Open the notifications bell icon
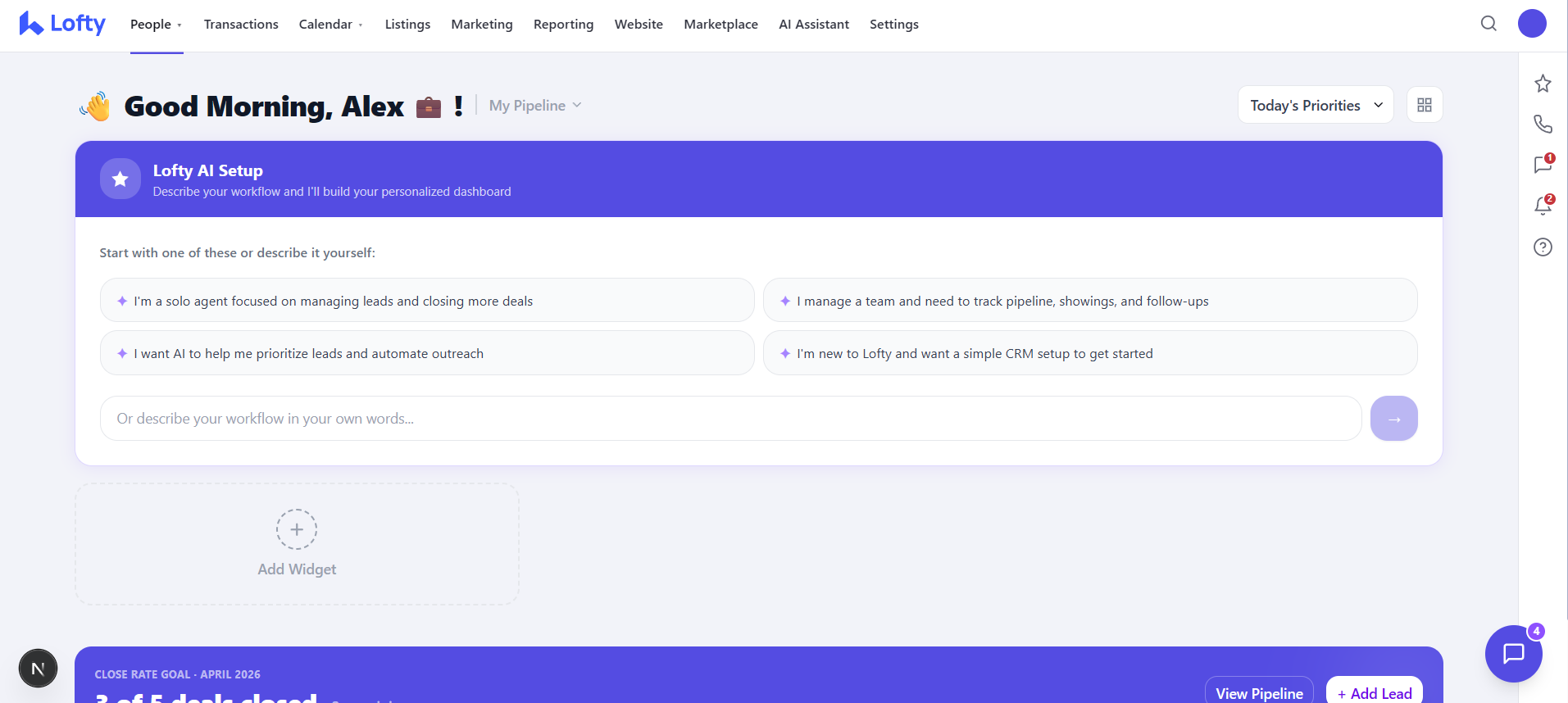Image resolution: width=1568 pixels, height=703 pixels. [1543, 205]
